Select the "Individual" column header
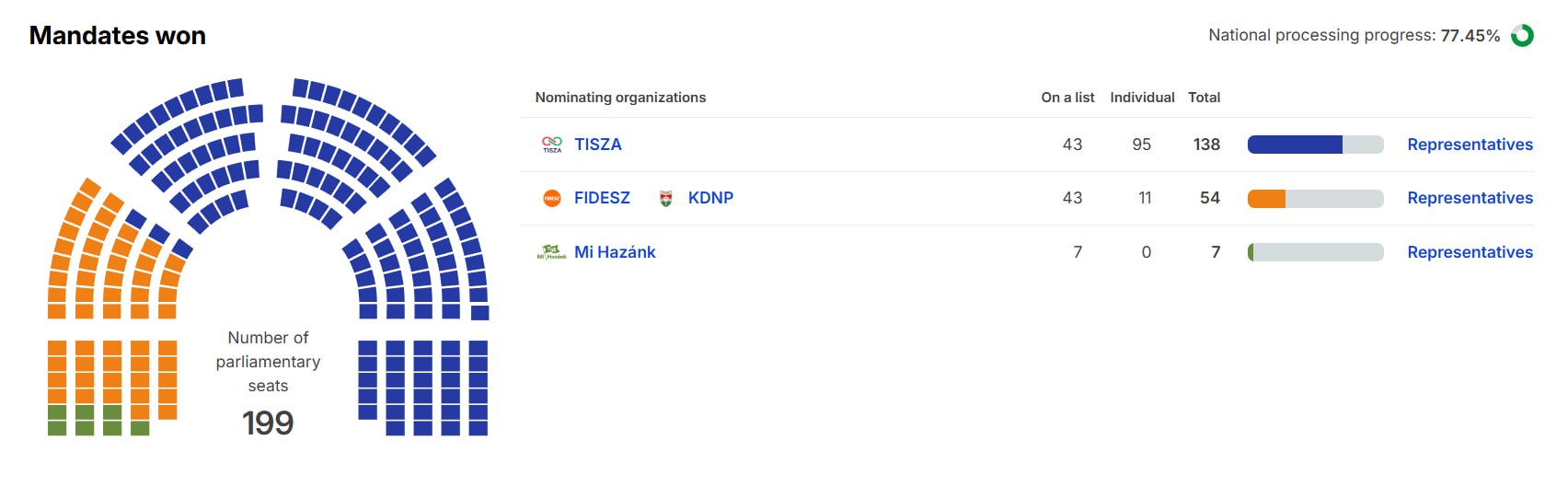The width and height of the screenshot is (1568, 498). tap(1142, 98)
